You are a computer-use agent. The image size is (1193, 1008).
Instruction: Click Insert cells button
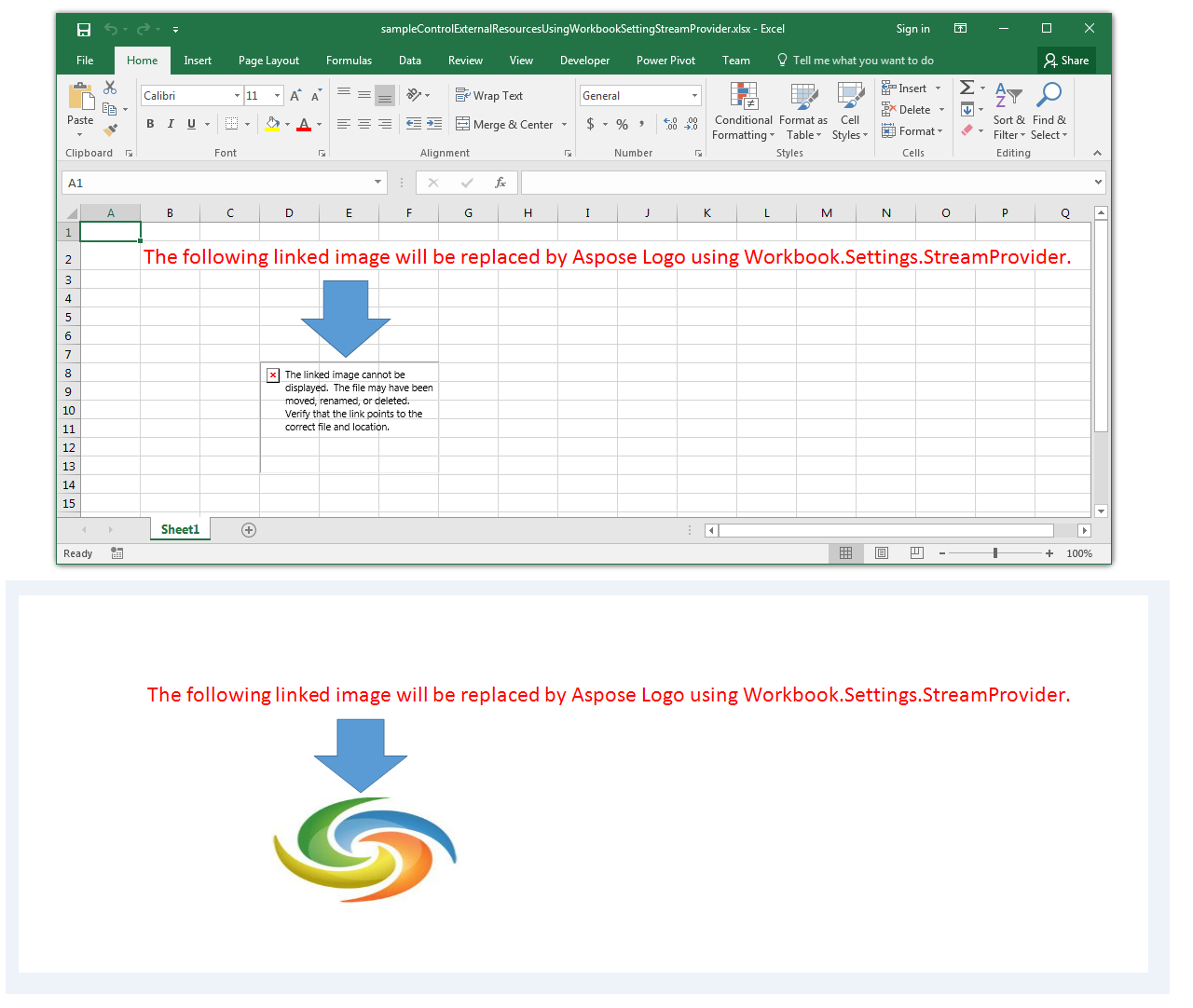(904, 89)
